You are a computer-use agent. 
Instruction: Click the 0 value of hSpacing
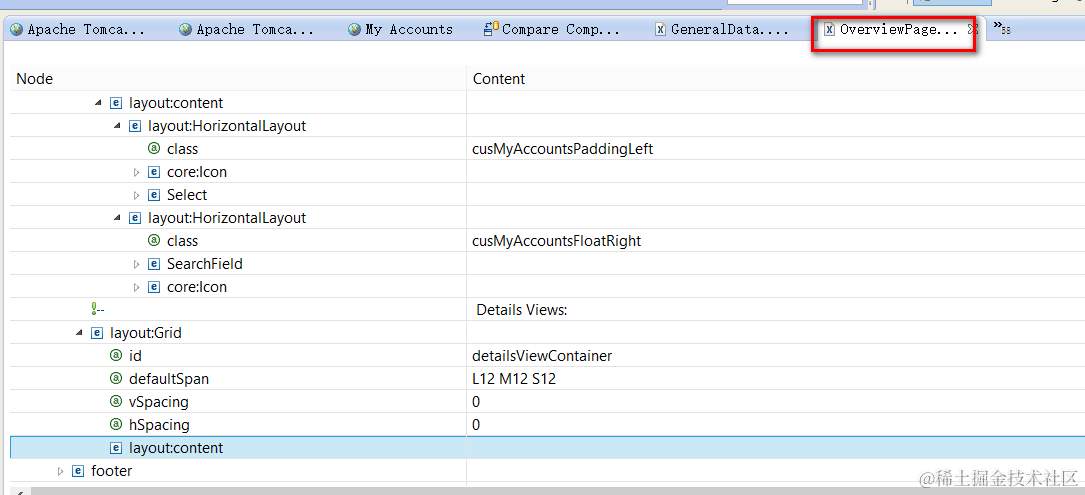(x=476, y=425)
